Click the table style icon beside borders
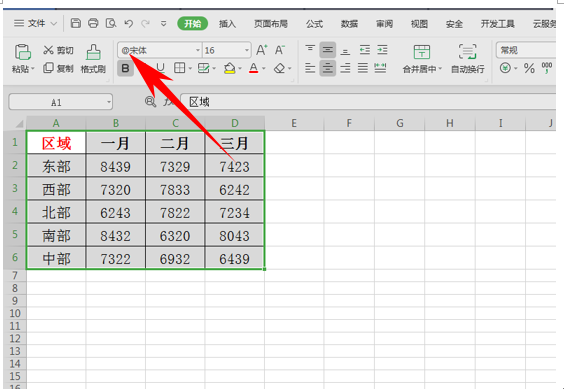Image resolution: width=564 pixels, height=389 pixels. coord(203,68)
